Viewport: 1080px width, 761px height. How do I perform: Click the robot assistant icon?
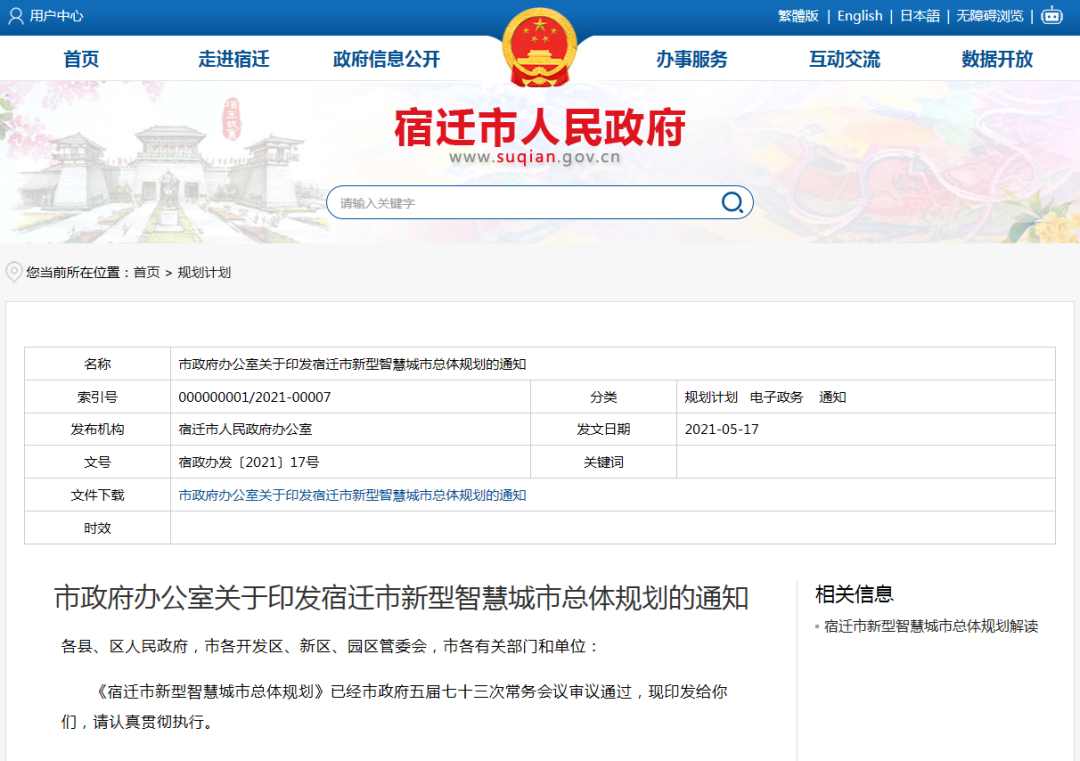1052,15
